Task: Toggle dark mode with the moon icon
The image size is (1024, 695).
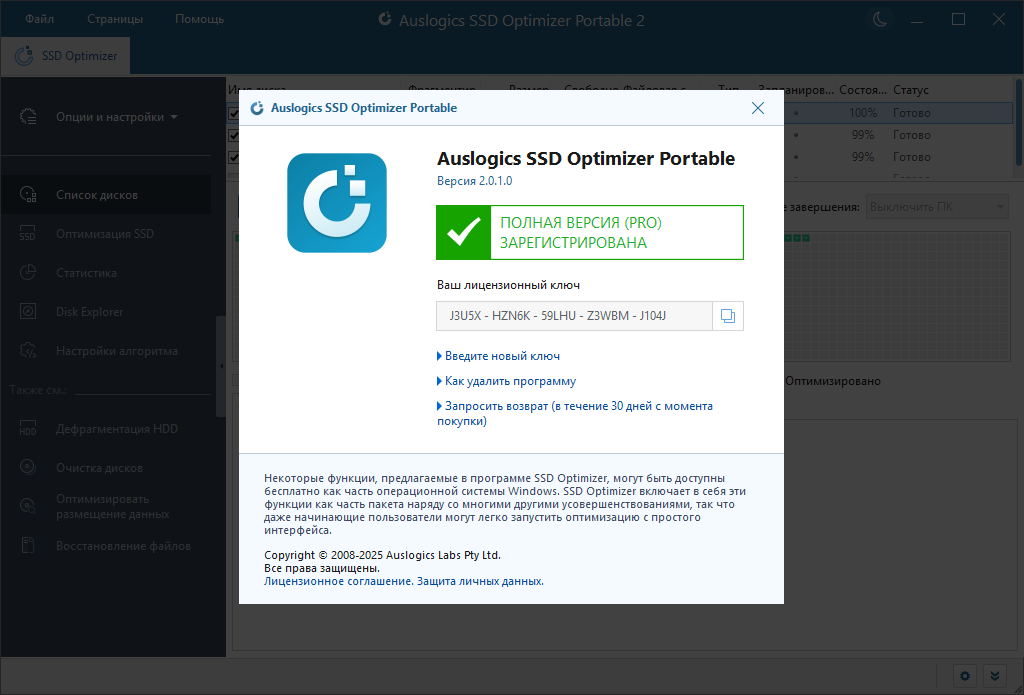Action: [x=880, y=19]
